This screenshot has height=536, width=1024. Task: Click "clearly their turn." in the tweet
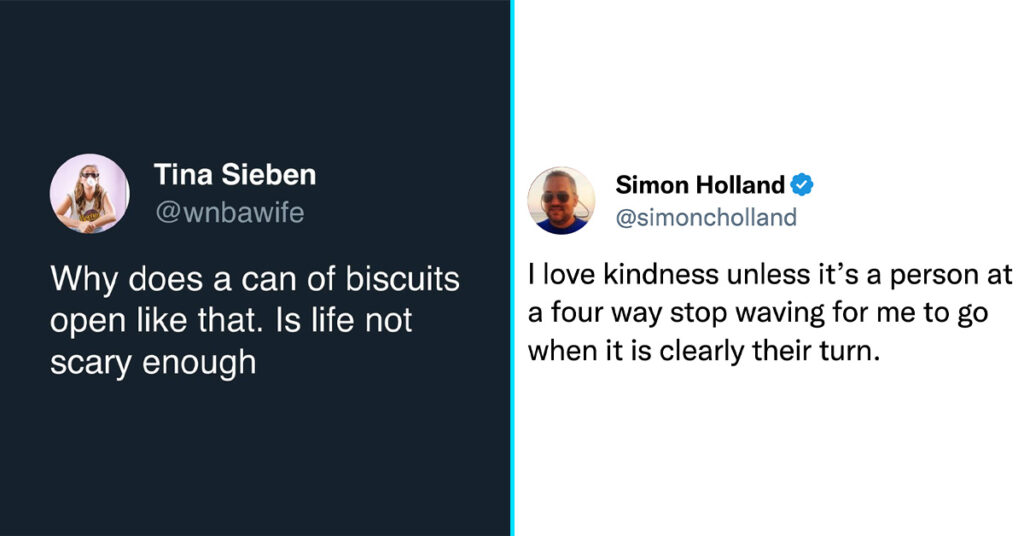click(x=770, y=352)
